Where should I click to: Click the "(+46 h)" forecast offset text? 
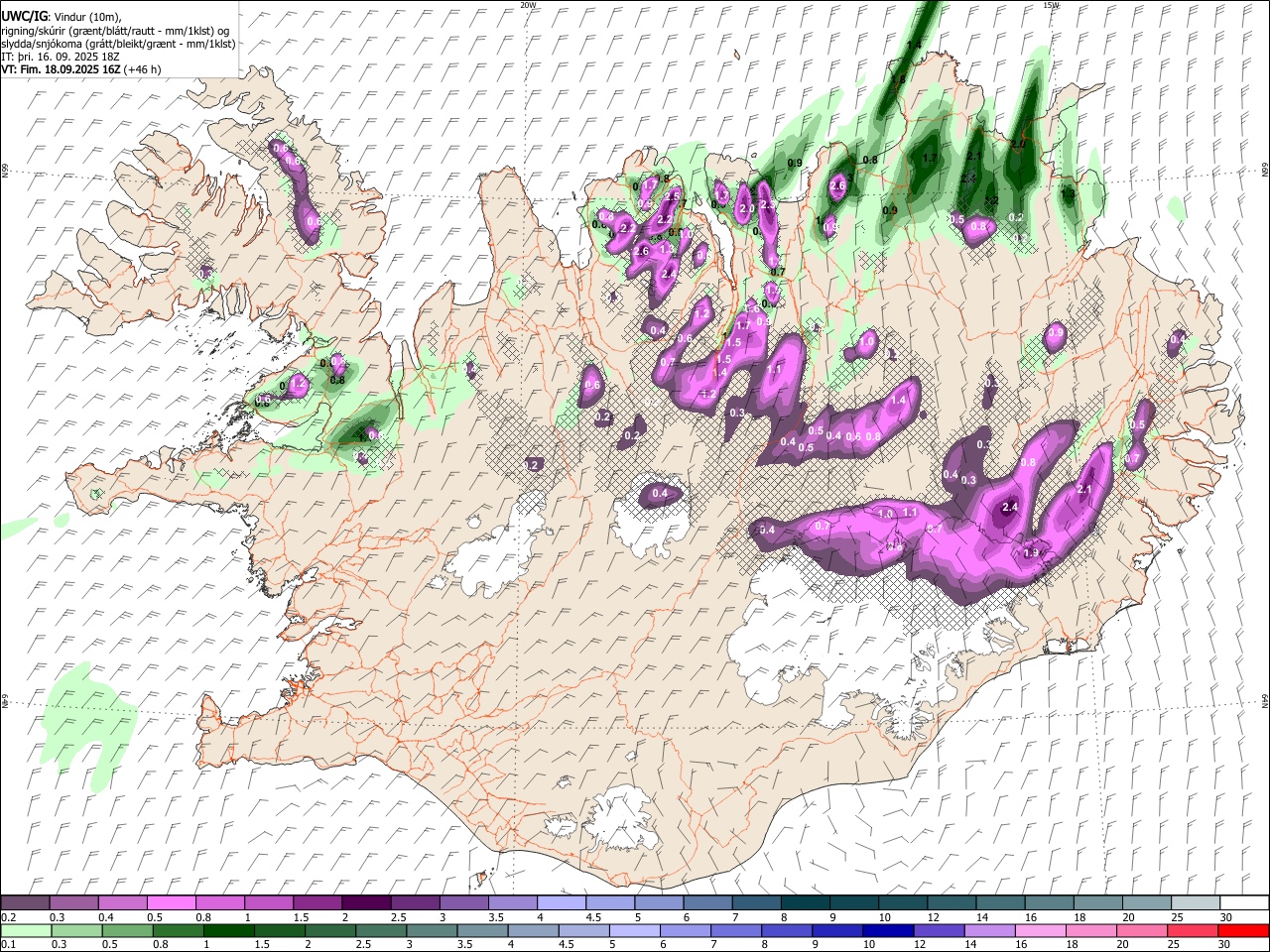[143, 69]
